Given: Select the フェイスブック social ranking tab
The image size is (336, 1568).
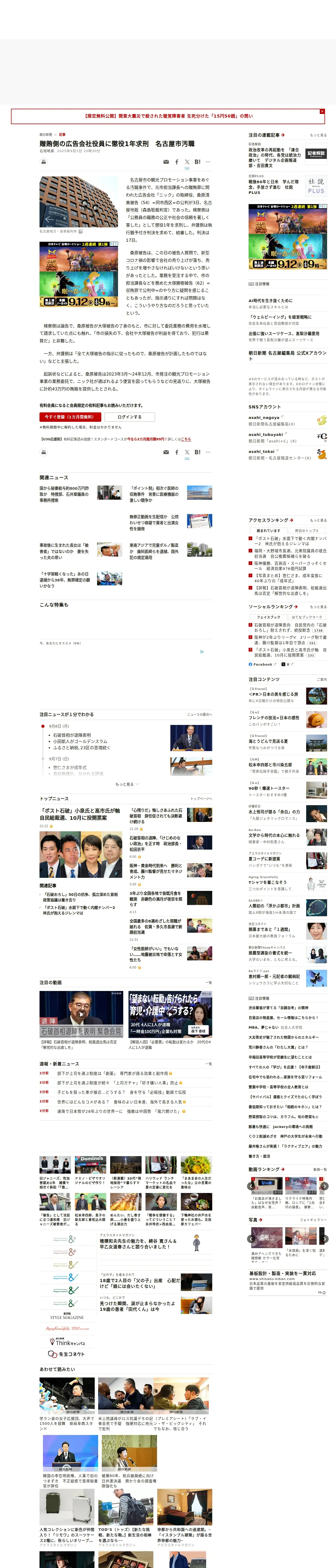Looking at the screenshot, I should [x=268, y=617].
